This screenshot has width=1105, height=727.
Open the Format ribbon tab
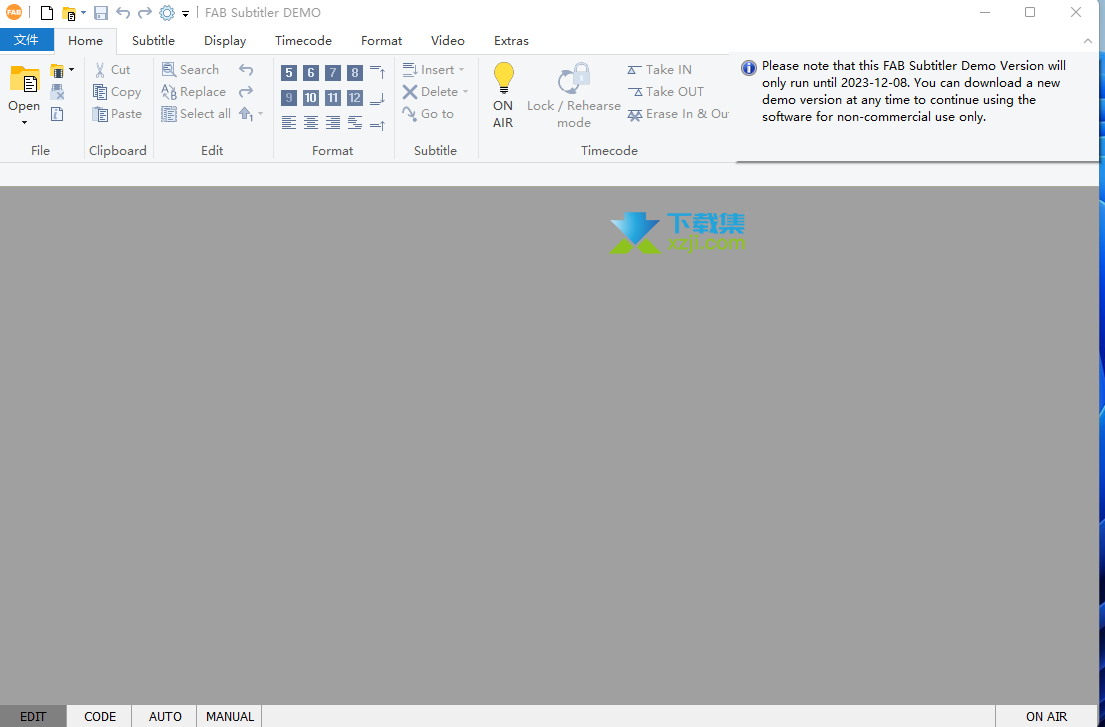click(381, 41)
